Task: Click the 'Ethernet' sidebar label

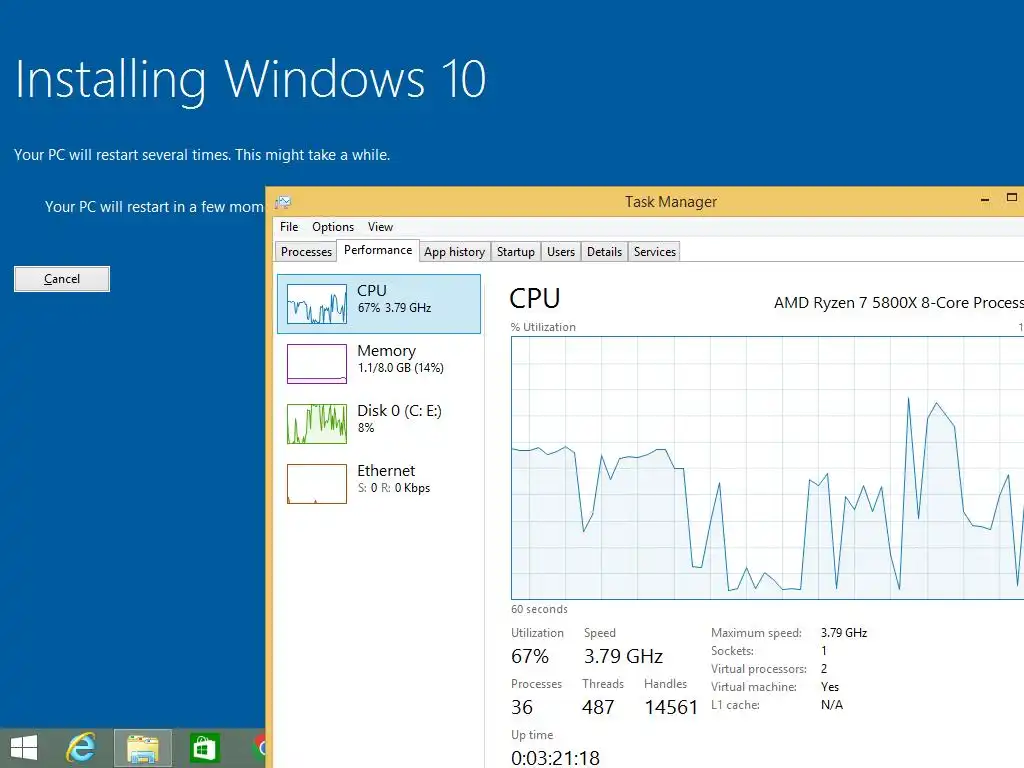Action: coord(386,471)
